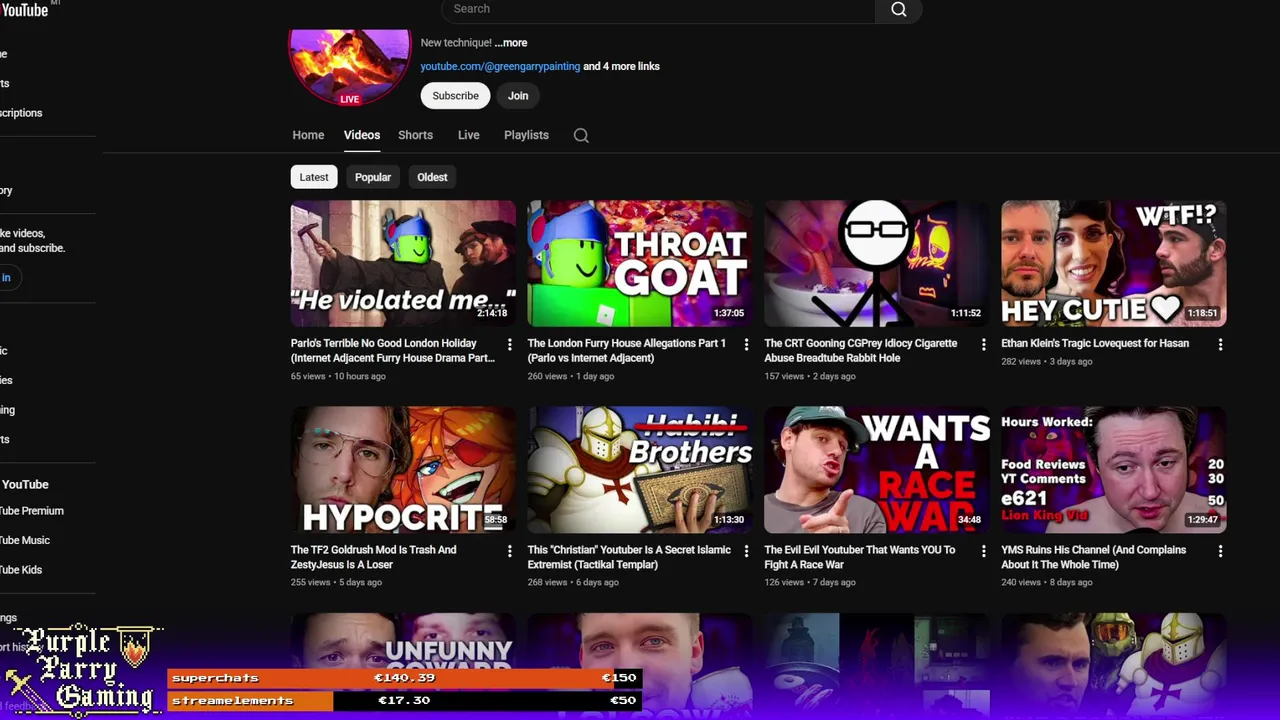
Task: Click title 'Parlo's Terrible No Good London Holiday'
Action: 393,350
